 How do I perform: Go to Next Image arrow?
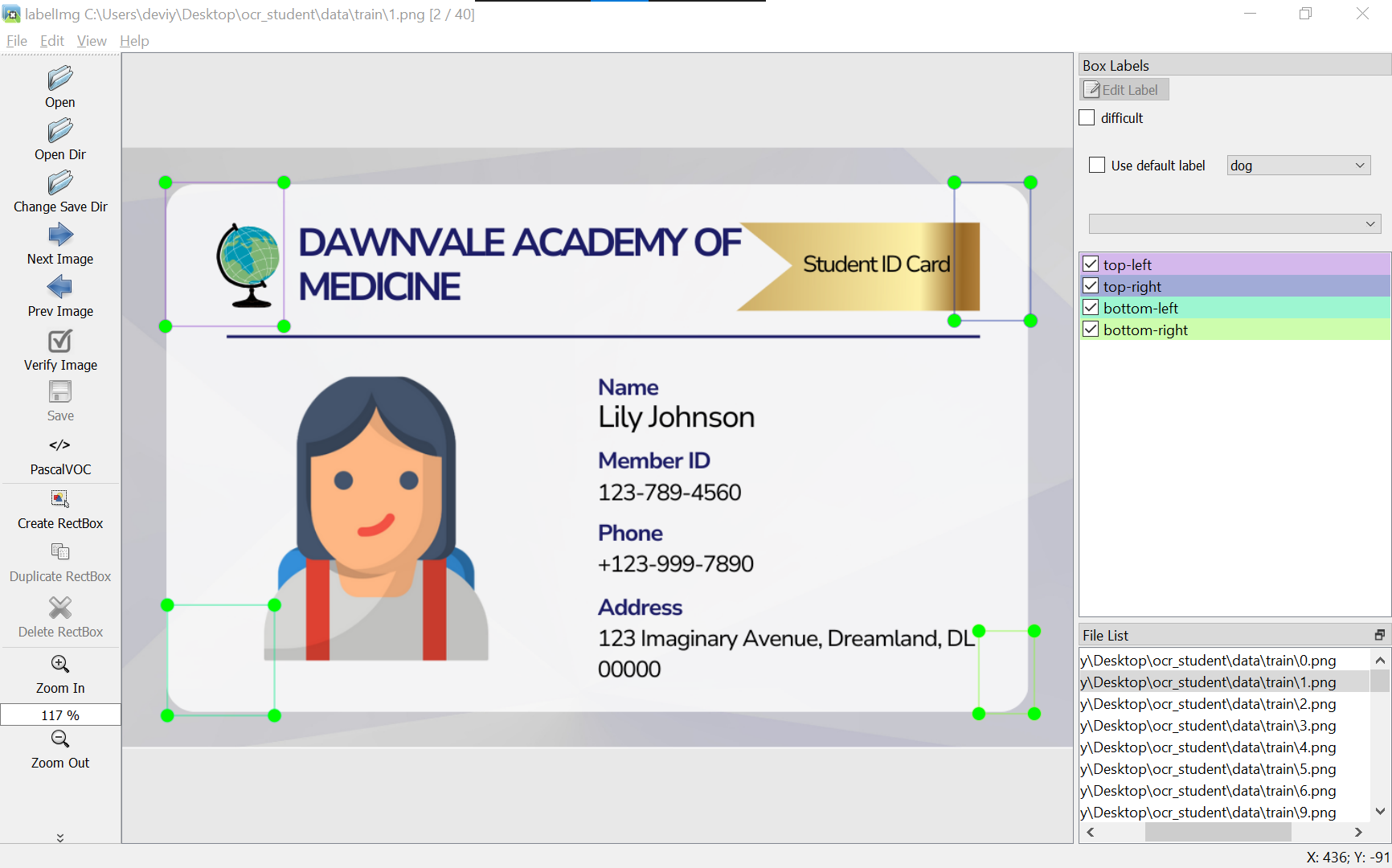click(60, 235)
